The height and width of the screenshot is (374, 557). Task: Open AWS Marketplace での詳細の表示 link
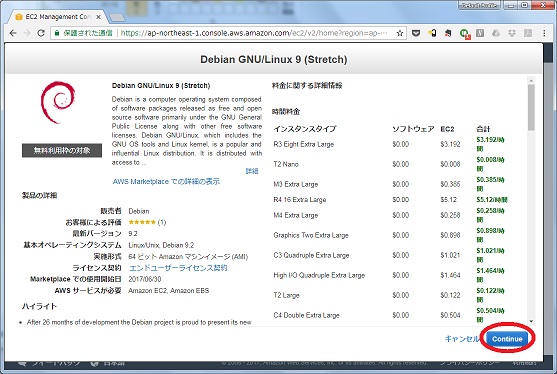(x=166, y=181)
